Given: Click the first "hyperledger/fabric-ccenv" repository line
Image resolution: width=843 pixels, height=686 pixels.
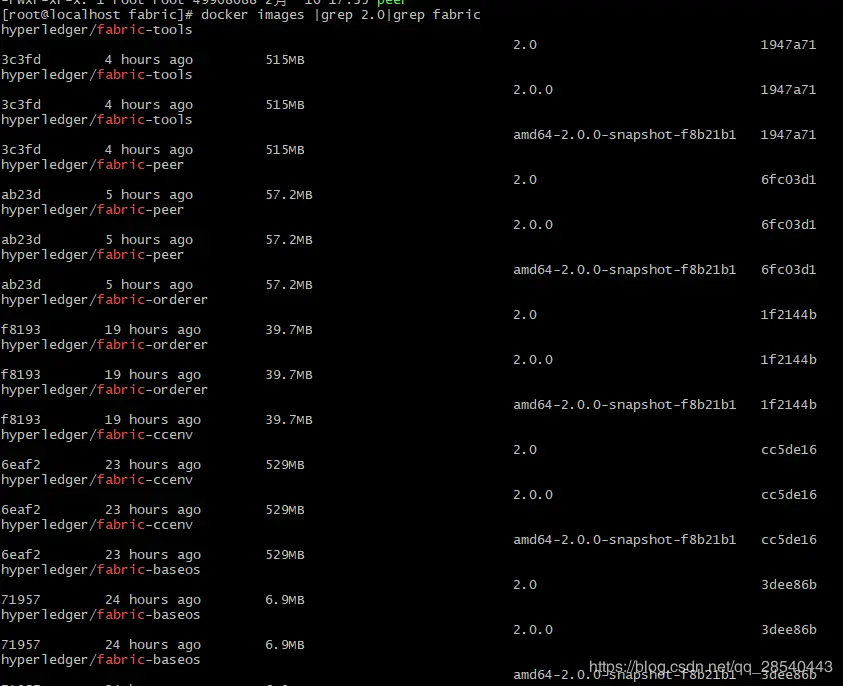Looking at the screenshot, I should (97, 435).
